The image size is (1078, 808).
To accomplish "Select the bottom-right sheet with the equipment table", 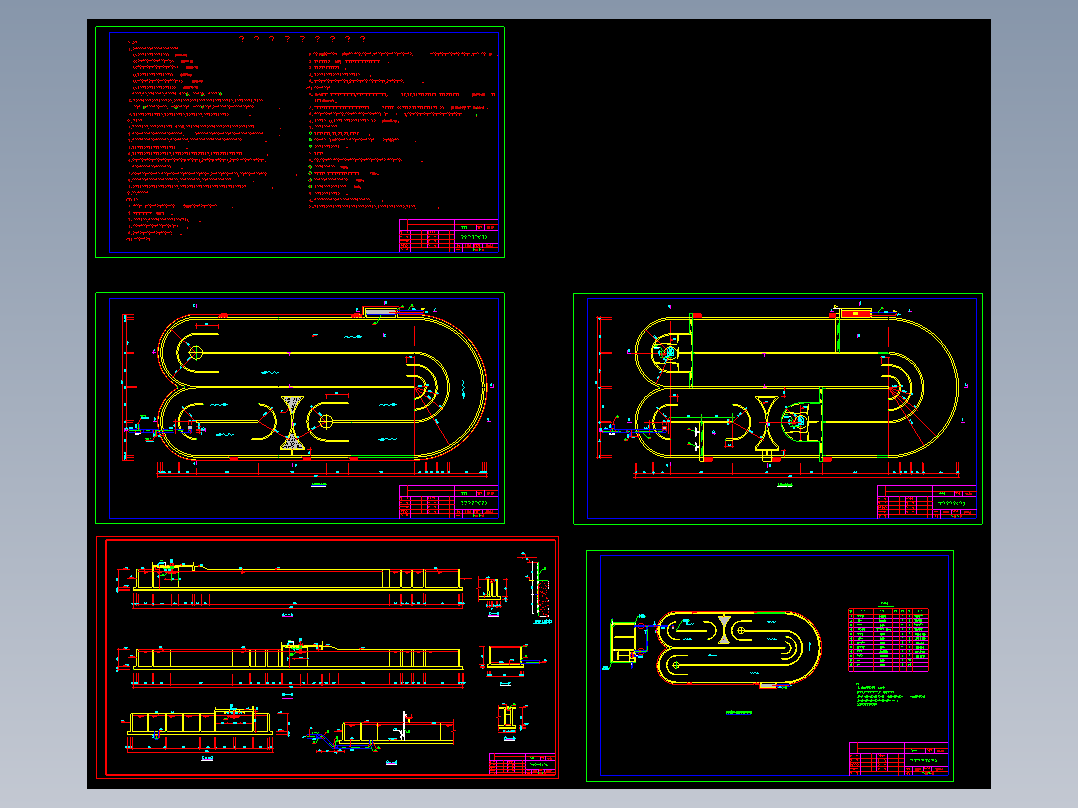I will pyautogui.click(x=770, y=666).
